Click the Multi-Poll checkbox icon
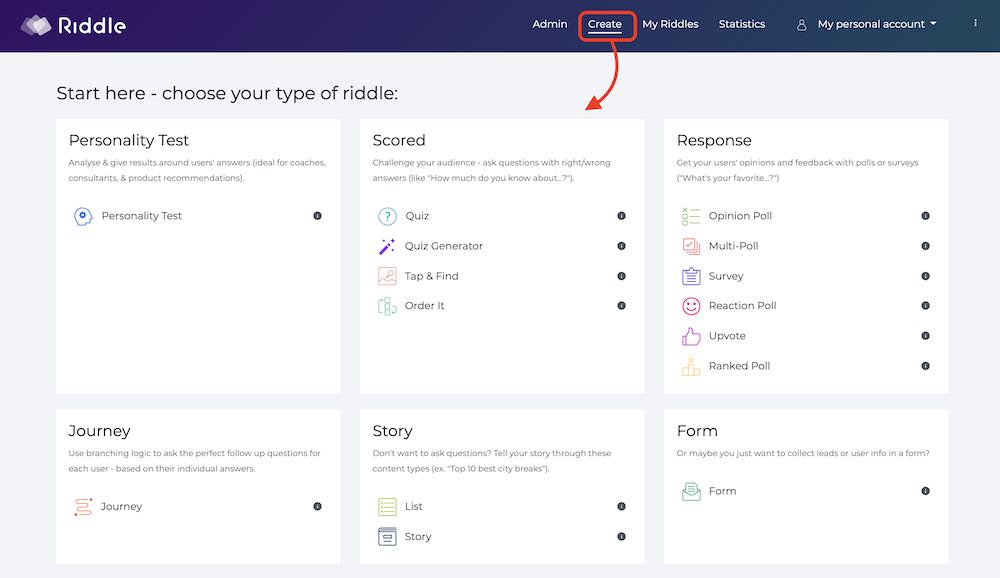This screenshot has width=1000, height=578. click(x=691, y=246)
